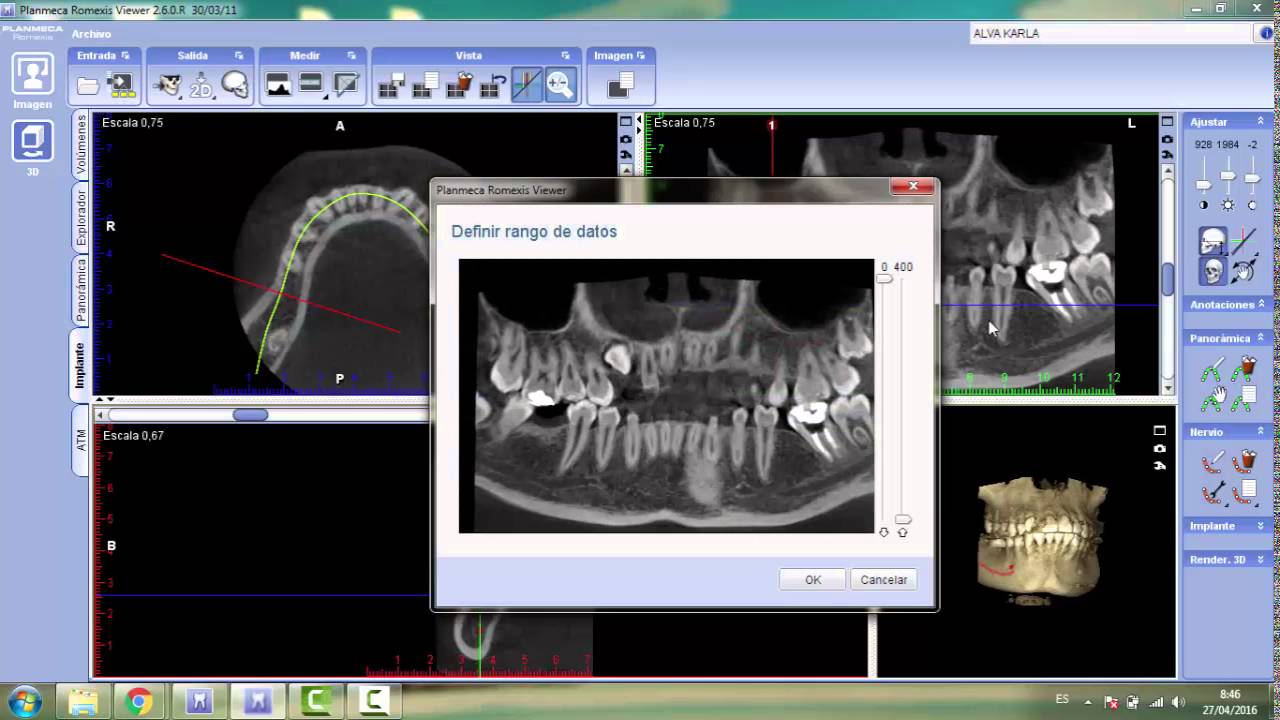Click the stacked pages icon under Imagen group

(620, 86)
